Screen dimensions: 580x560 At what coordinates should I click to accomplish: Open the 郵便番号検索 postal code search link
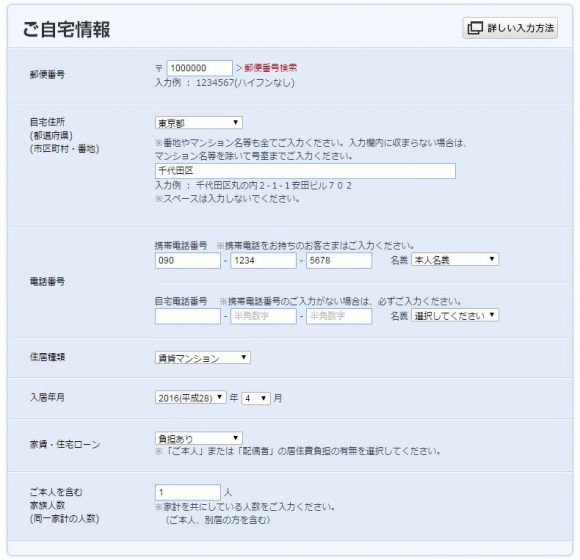(x=270, y=68)
